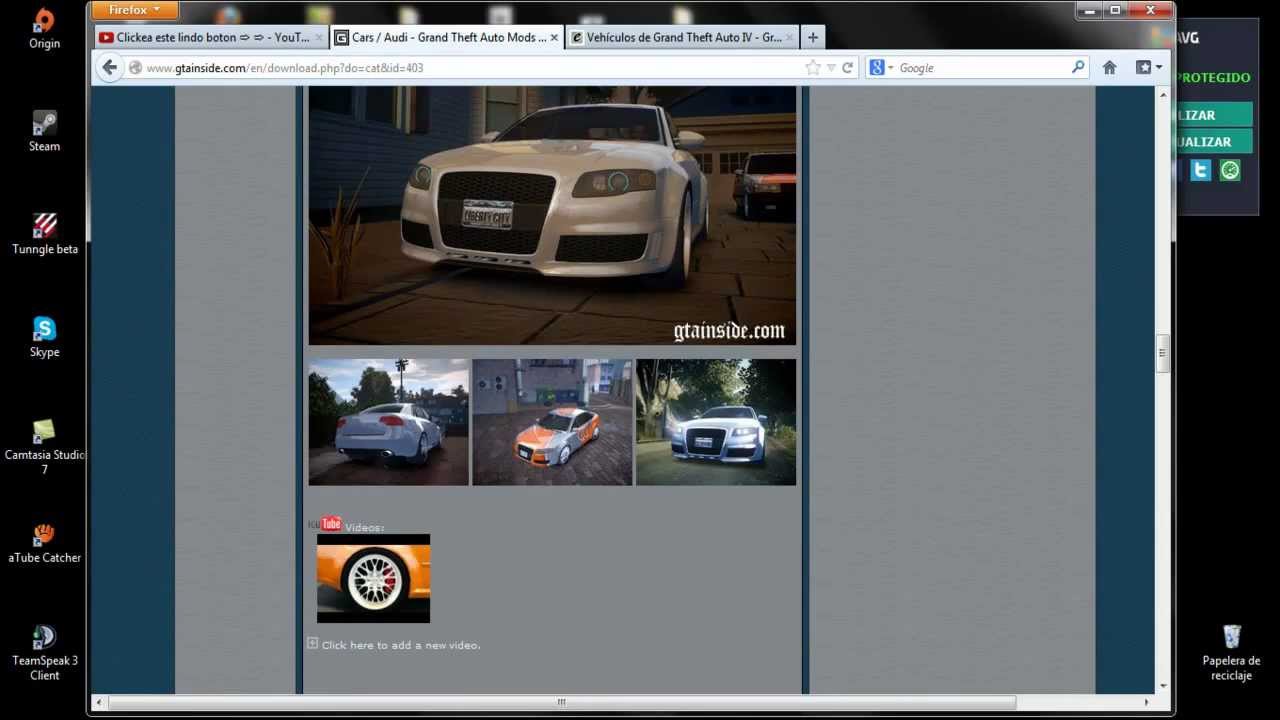Screen dimensions: 1280x720
Task: Click the plus icon beside add new video
Action: 312,643
